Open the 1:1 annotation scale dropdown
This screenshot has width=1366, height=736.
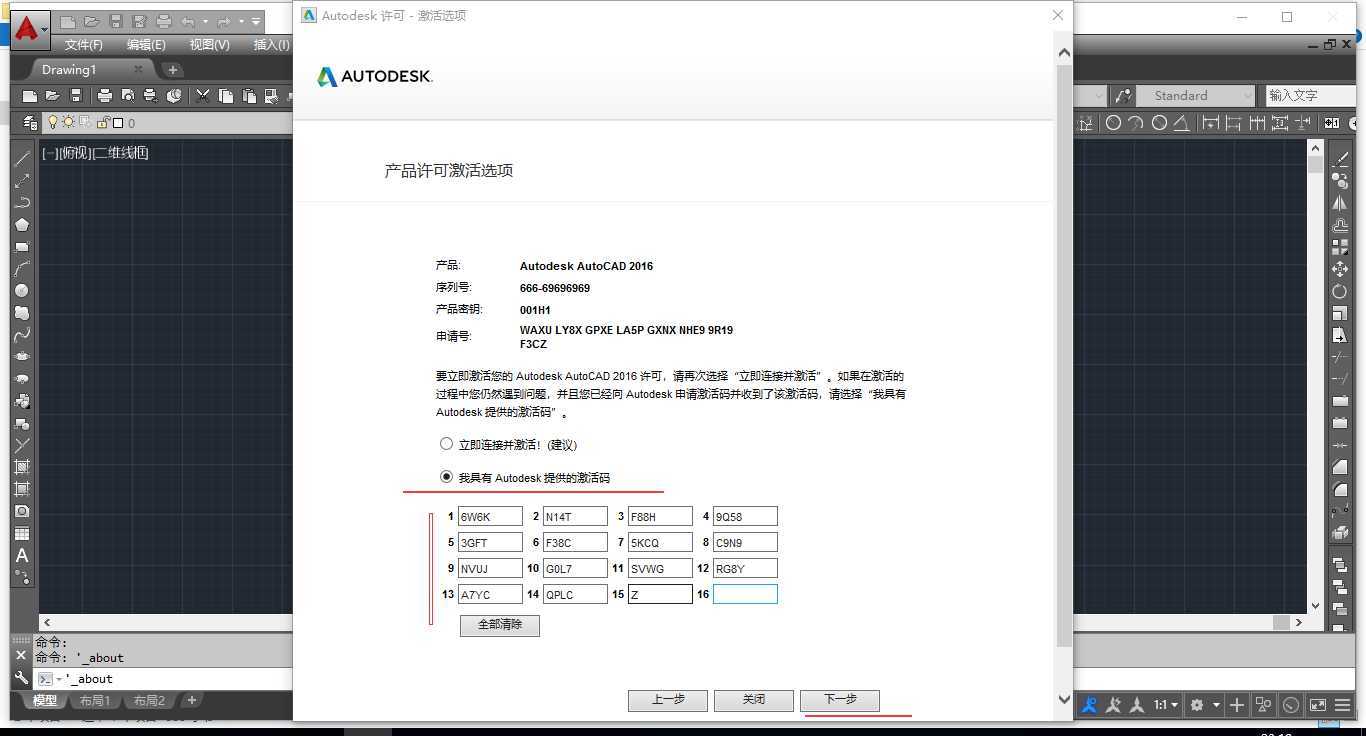tap(1166, 705)
